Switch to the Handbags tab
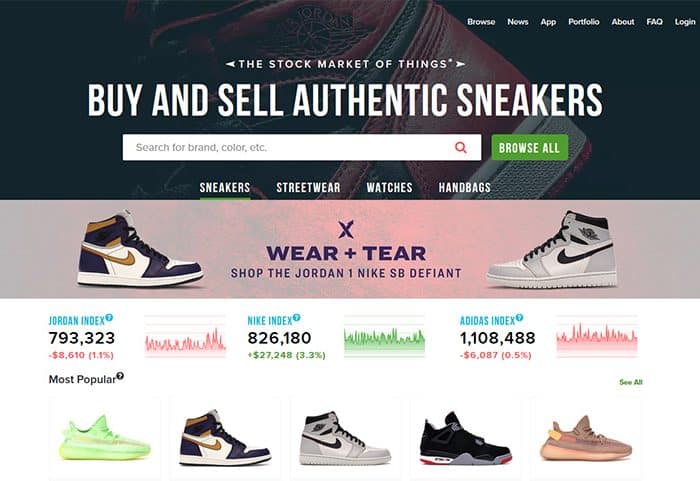This screenshot has height=481, width=700. point(464,188)
